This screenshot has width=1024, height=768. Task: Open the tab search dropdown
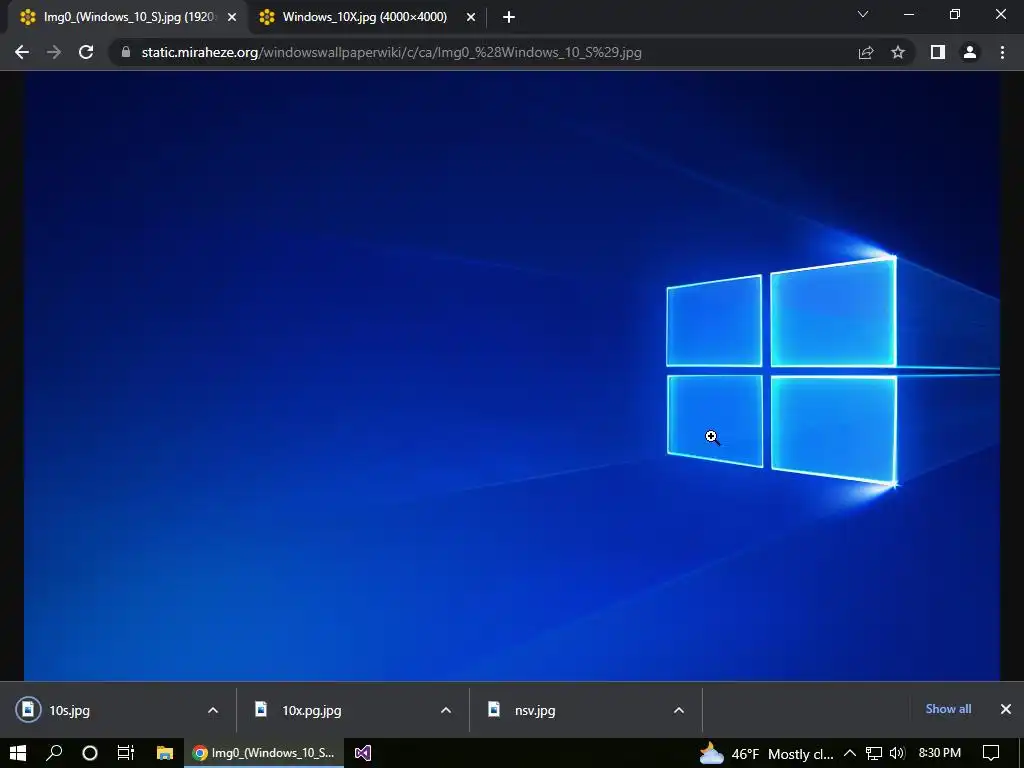click(x=863, y=14)
